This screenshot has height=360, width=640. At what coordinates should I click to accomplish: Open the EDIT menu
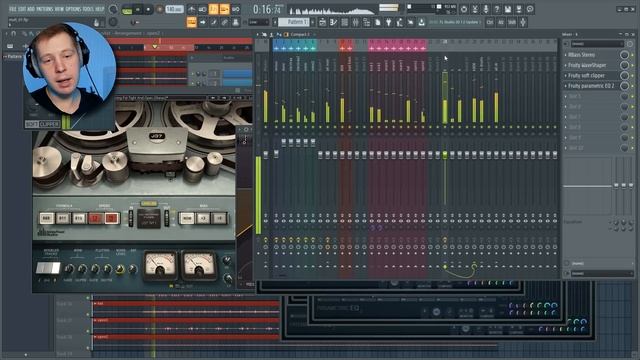23,9
